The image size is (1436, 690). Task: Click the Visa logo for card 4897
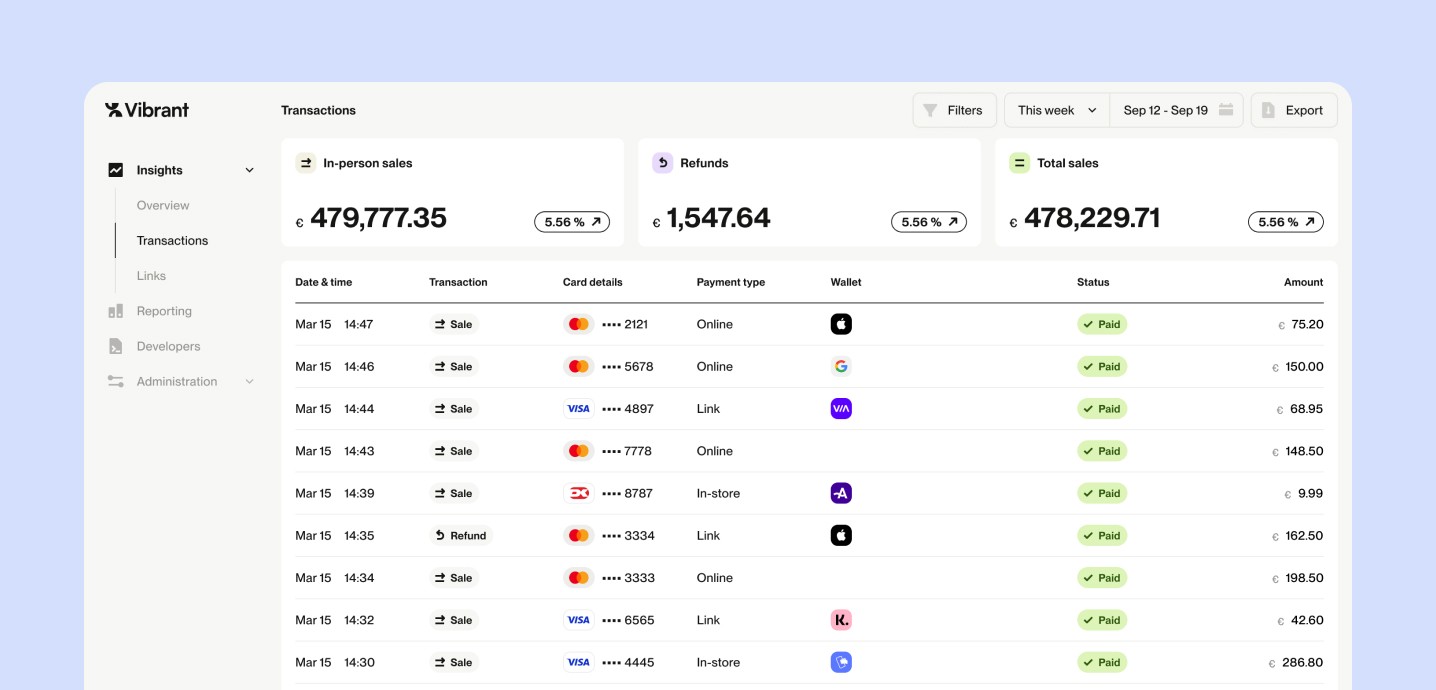(579, 408)
